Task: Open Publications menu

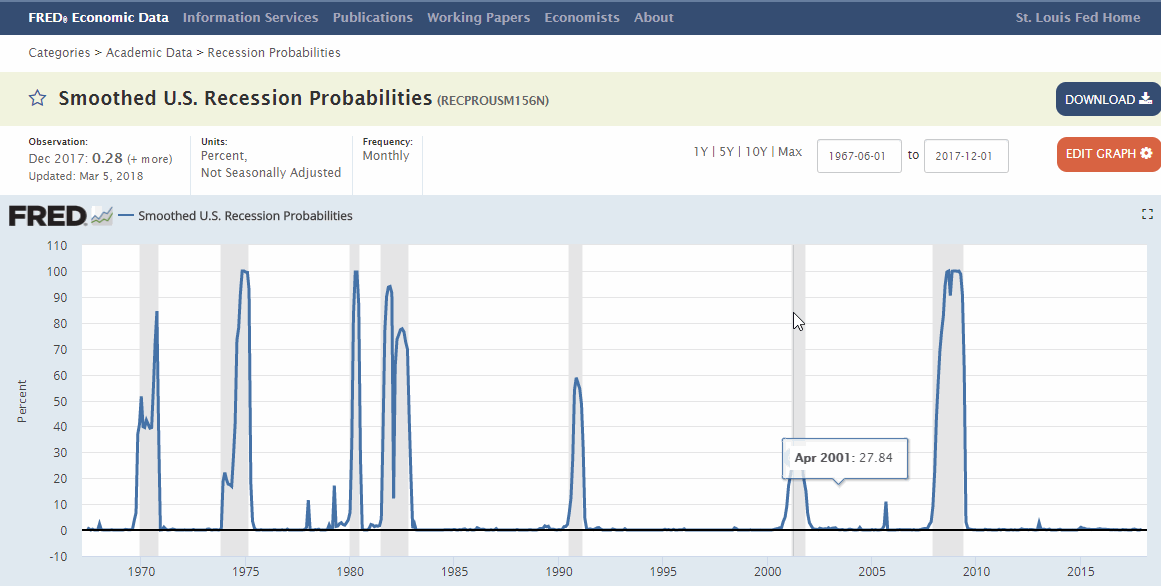Action: coord(372,17)
